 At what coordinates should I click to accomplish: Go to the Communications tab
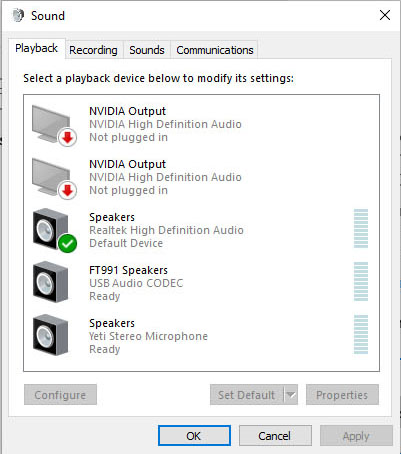click(x=215, y=50)
